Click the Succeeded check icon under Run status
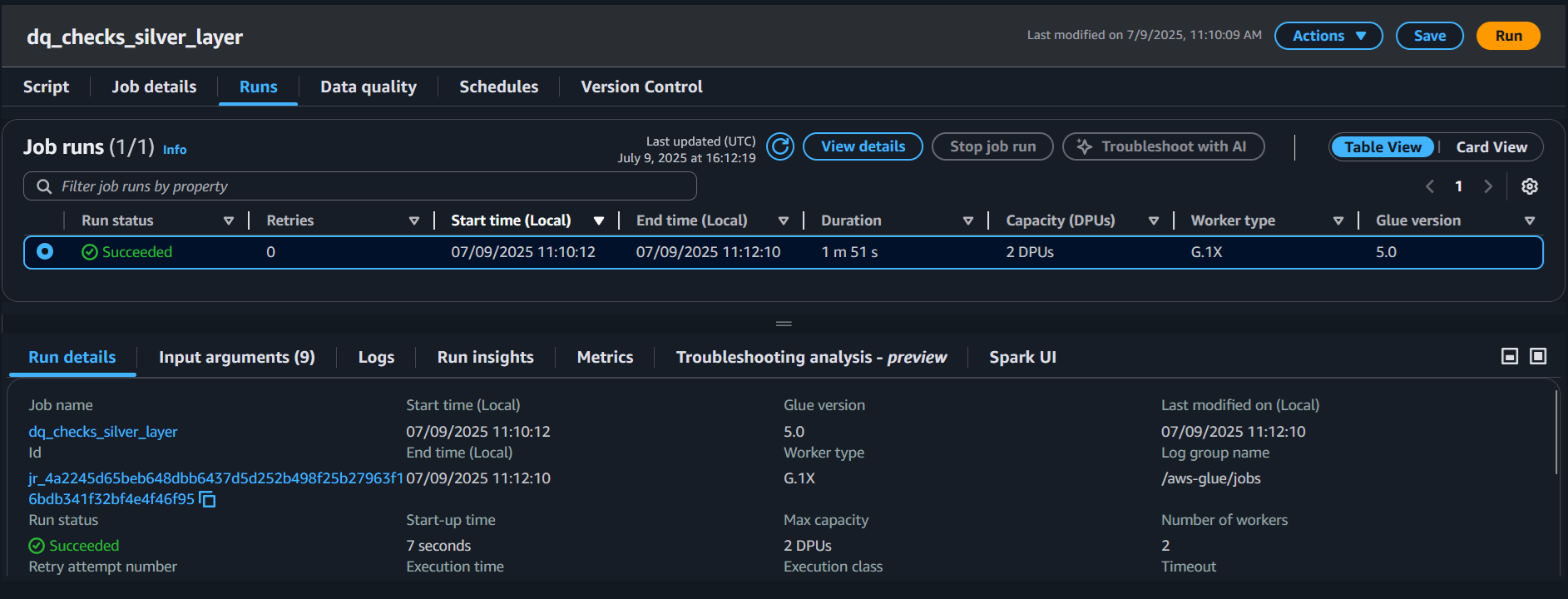This screenshot has height=599, width=1568. pos(37,546)
